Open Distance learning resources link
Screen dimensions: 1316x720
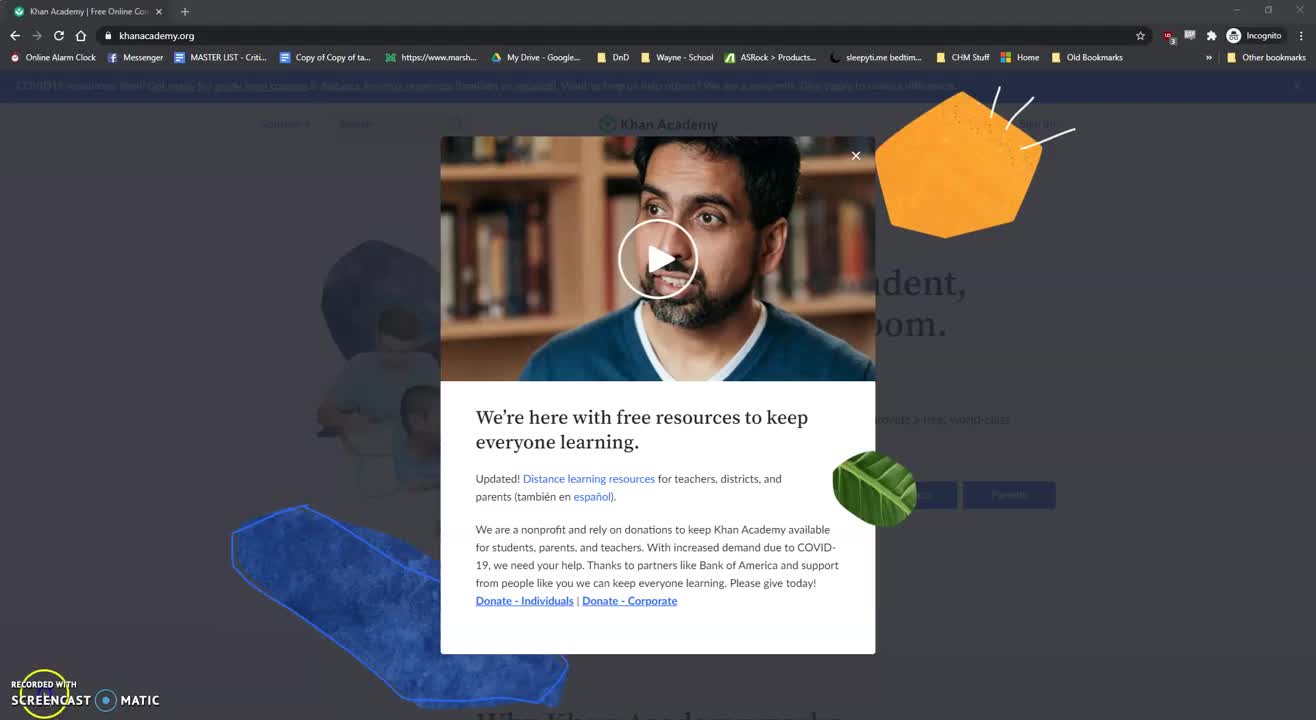tap(588, 479)
